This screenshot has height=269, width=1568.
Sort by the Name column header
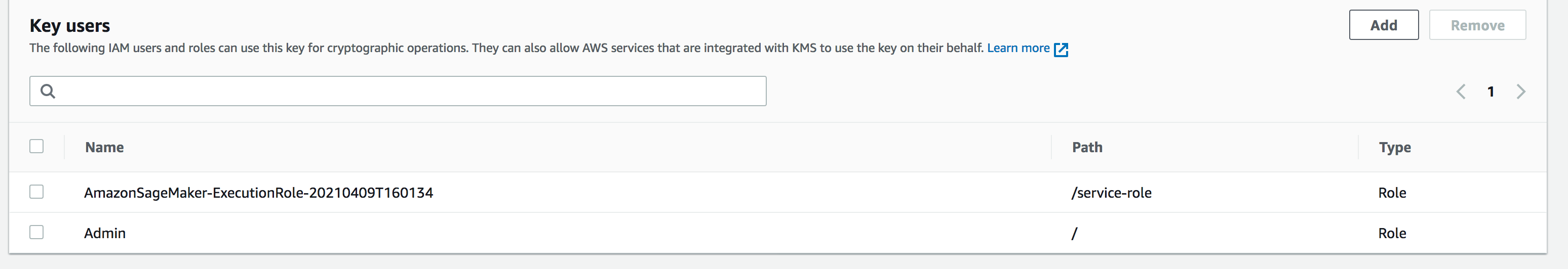tap(105, 148)
